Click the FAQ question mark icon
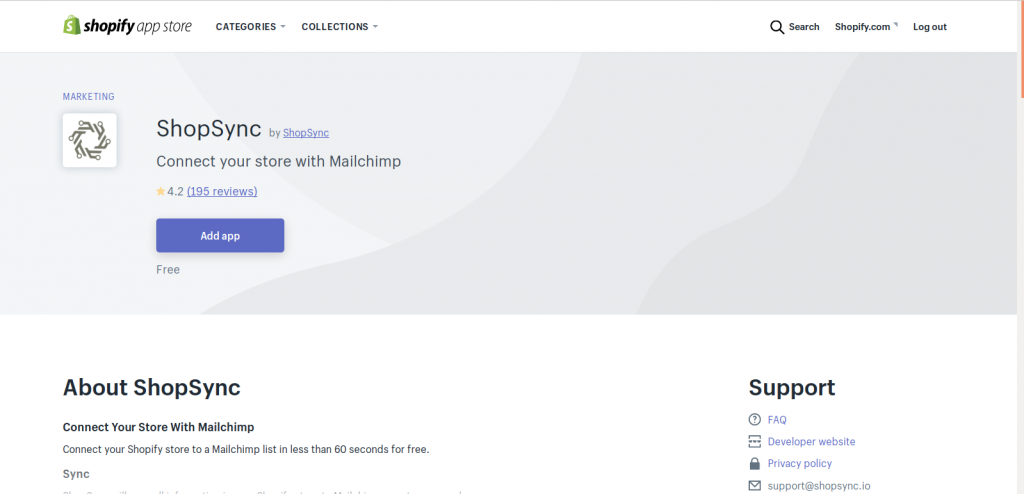Viewport: 1024px width, 494px height. point(755,420)
